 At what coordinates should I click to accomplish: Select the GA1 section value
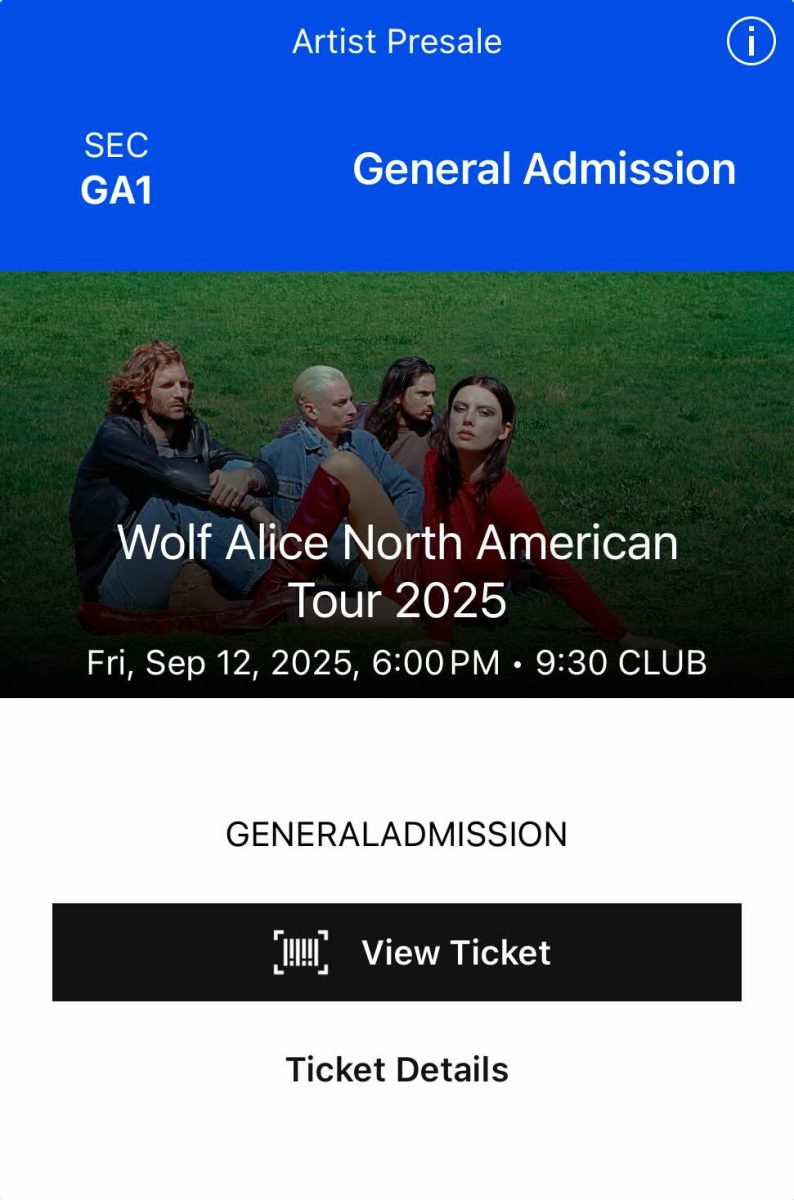(116, 190)
